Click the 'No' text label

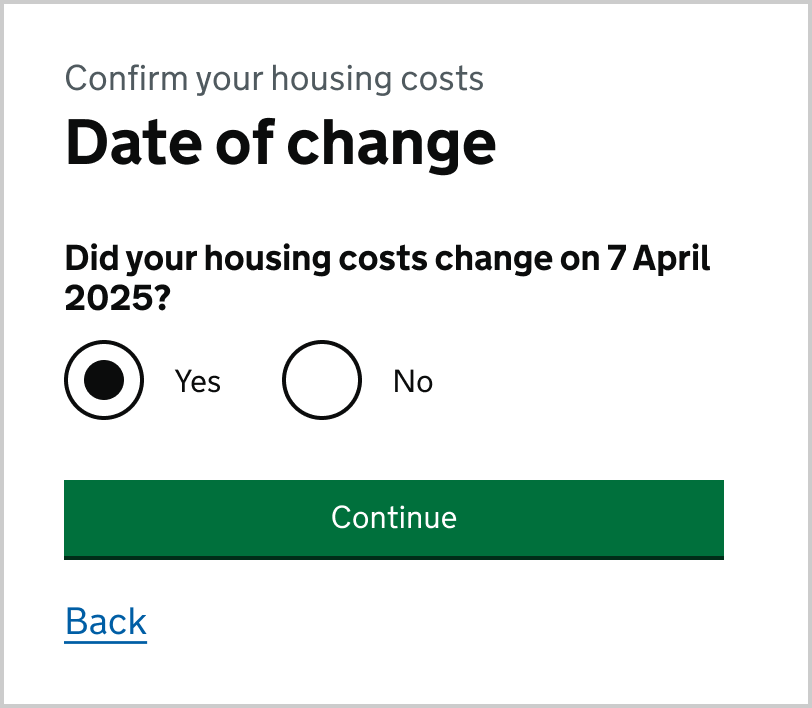[x=413, y=381]
